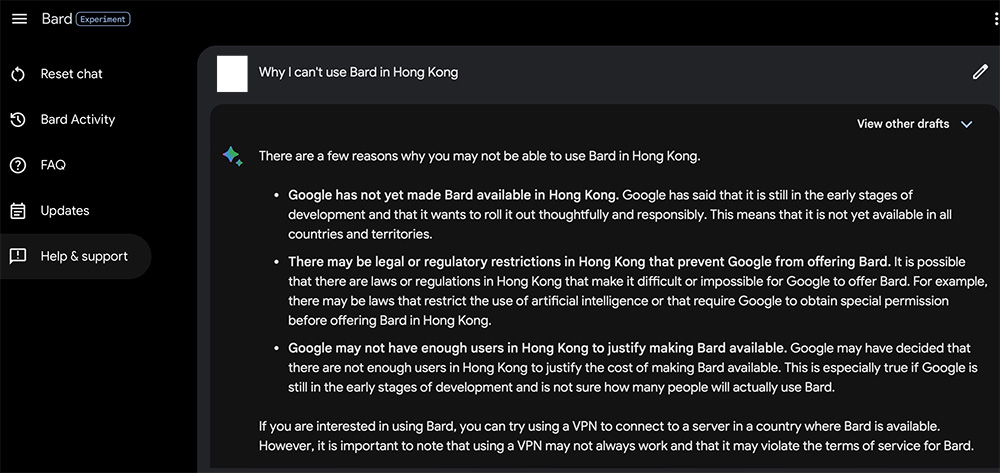Viewport: 1000px width, 473px height.
Task: Click the FAQ question mark icon
Action: pos(18,165)
